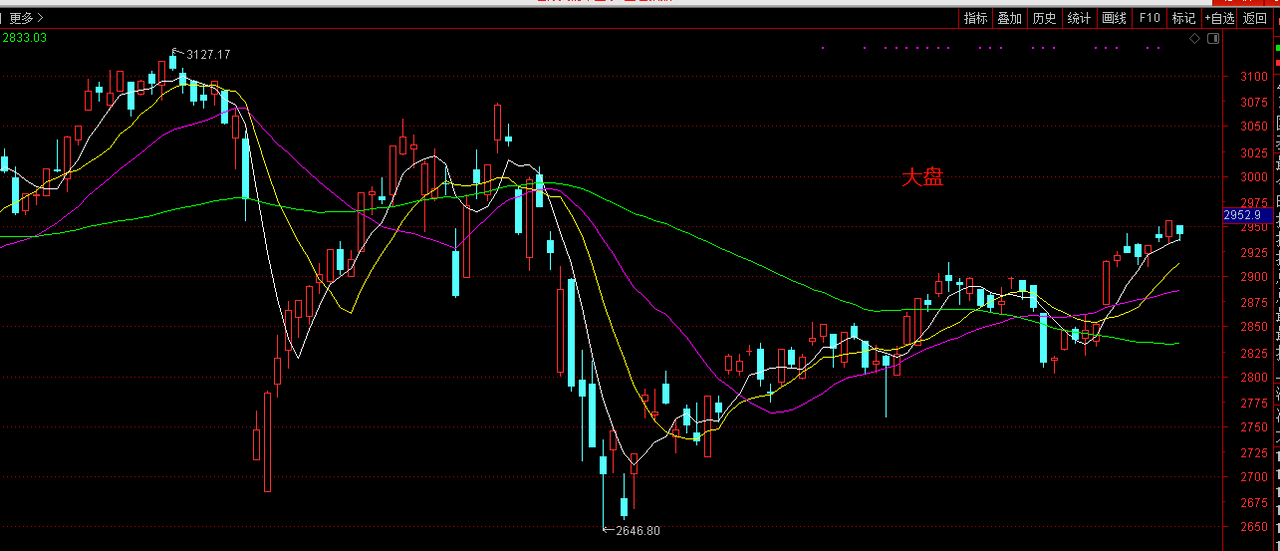Open the 历史 history view
The image size is (1280, 551).
(x=1044, y=18)
